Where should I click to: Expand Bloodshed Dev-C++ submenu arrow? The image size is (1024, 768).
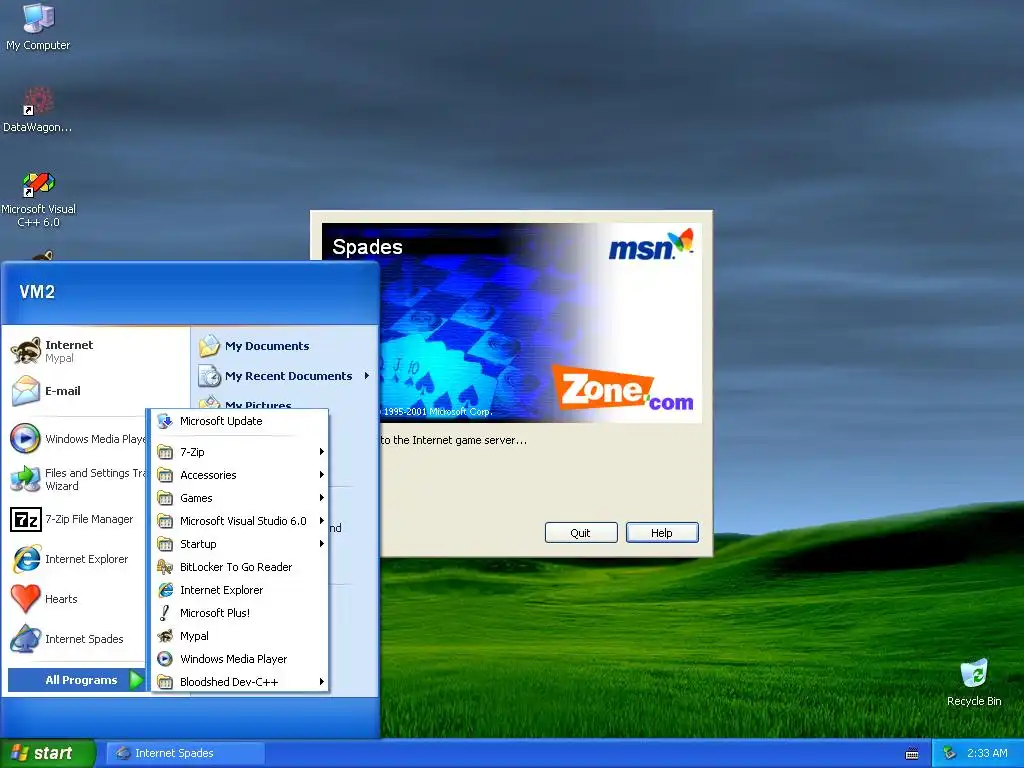coord(322,682)
